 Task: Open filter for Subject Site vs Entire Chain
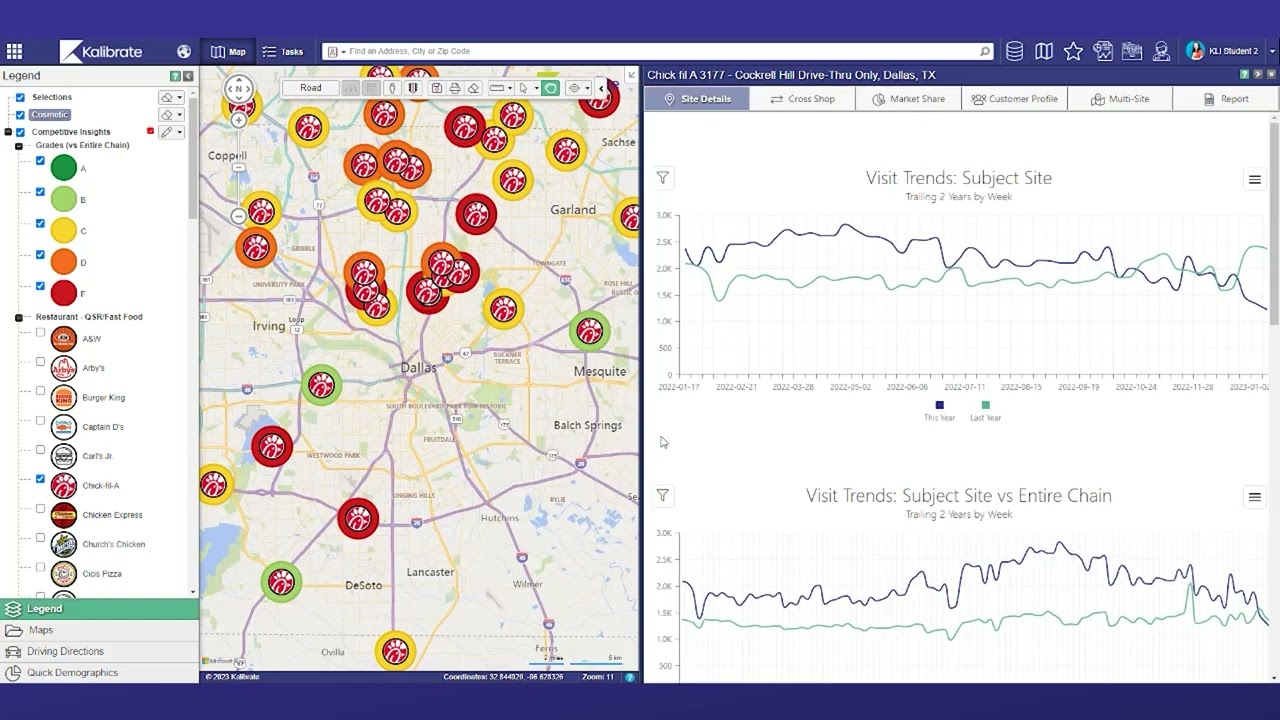pos(662,496)
